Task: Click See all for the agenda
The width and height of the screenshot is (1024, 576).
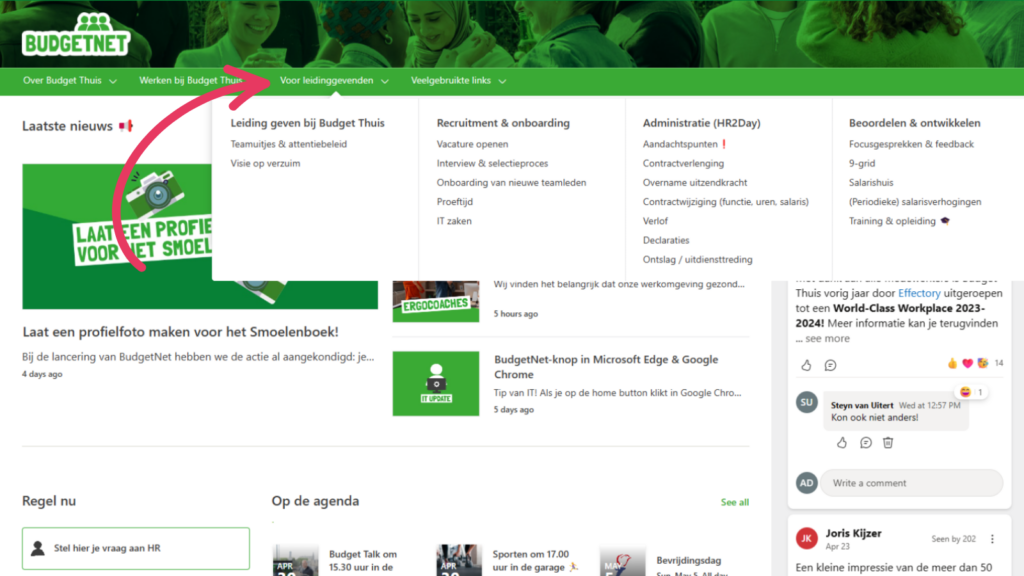Action: point(735,502)
